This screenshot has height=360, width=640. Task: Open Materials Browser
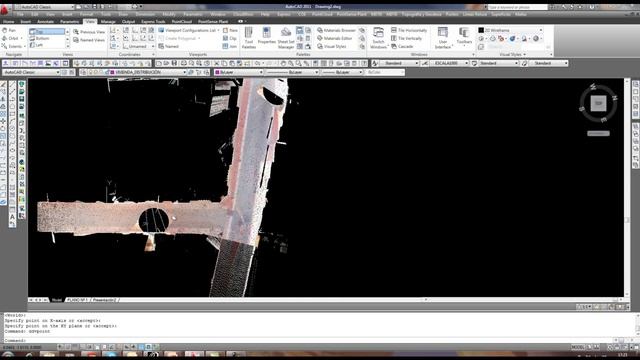tap(336, 30)
